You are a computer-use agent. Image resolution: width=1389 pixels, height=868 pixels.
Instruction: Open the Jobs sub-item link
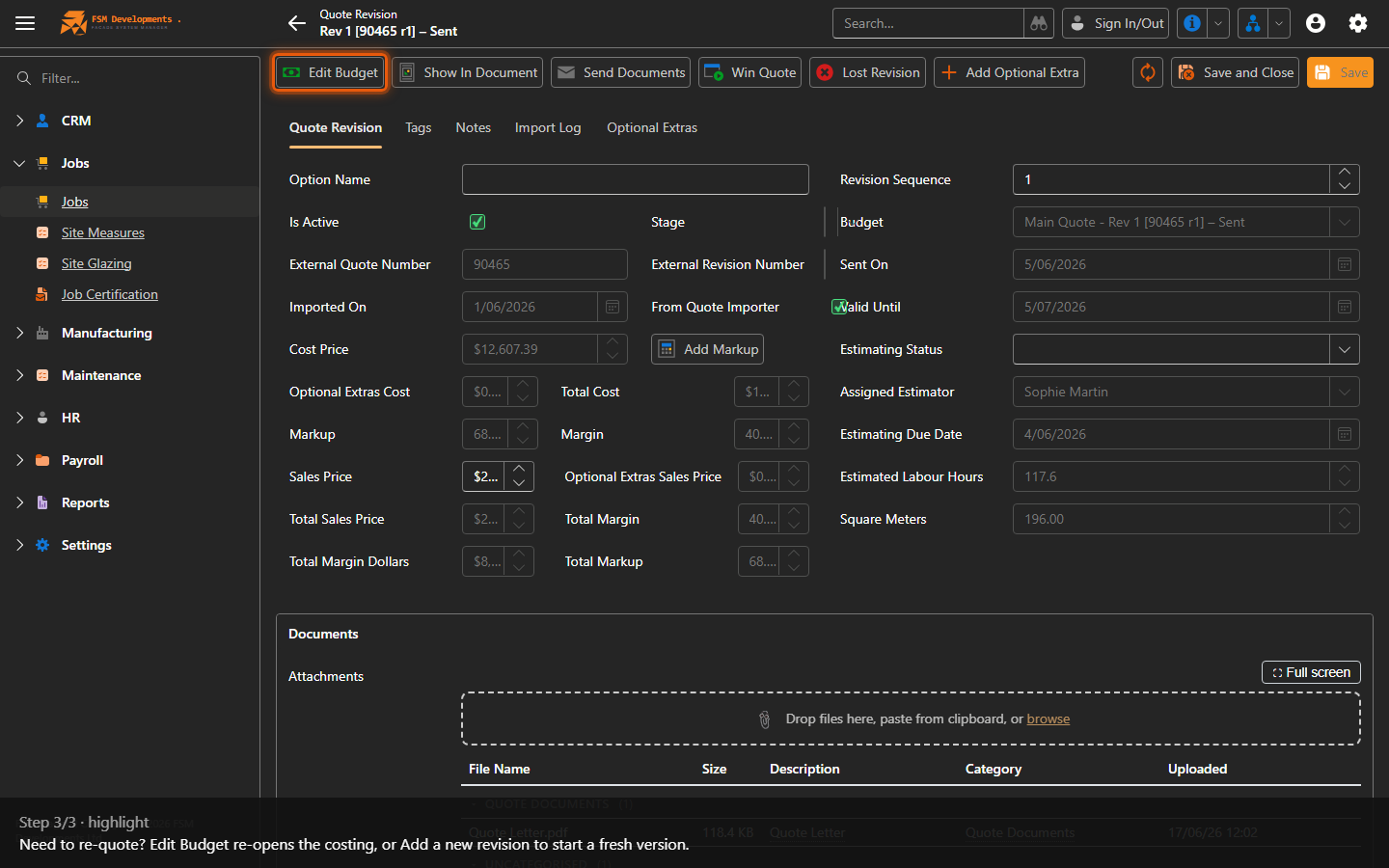[x=75, y=202]
